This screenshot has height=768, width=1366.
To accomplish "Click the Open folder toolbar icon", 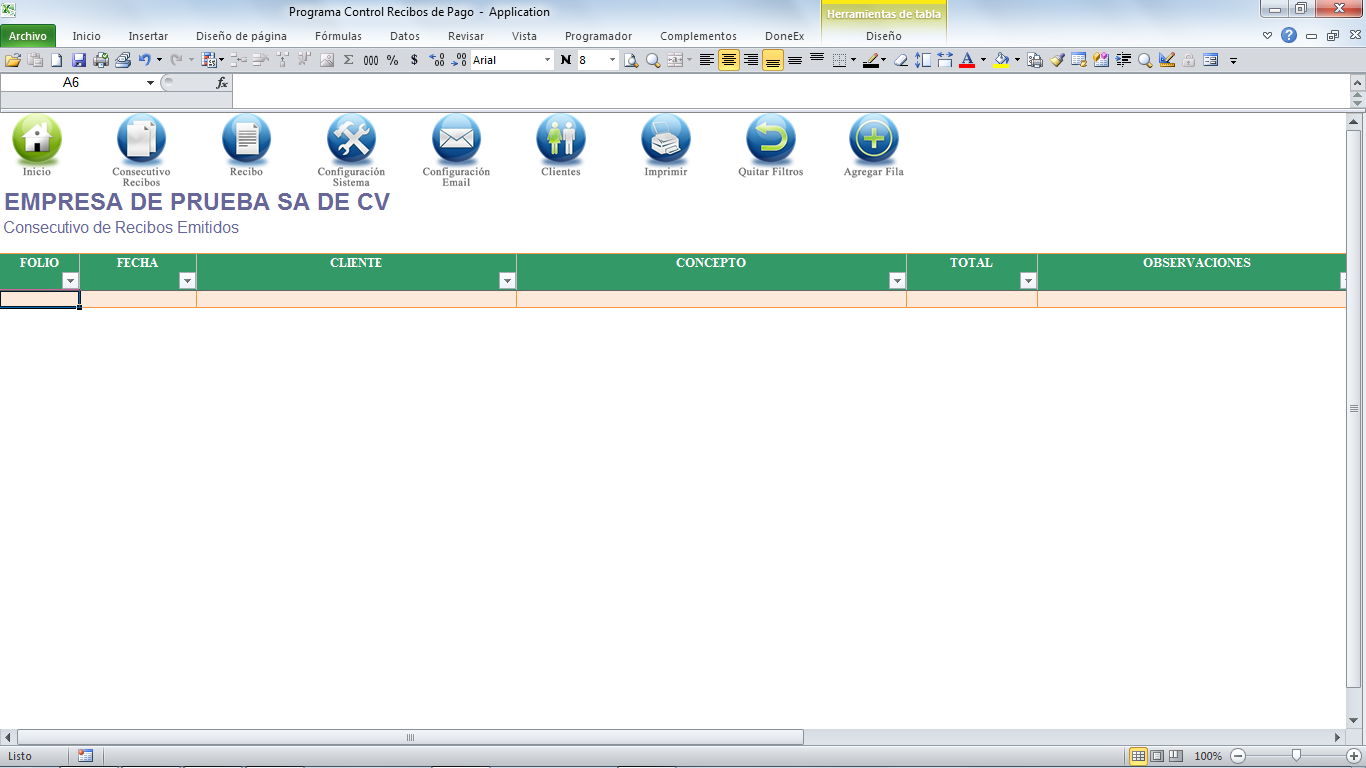I will point(13,60).
